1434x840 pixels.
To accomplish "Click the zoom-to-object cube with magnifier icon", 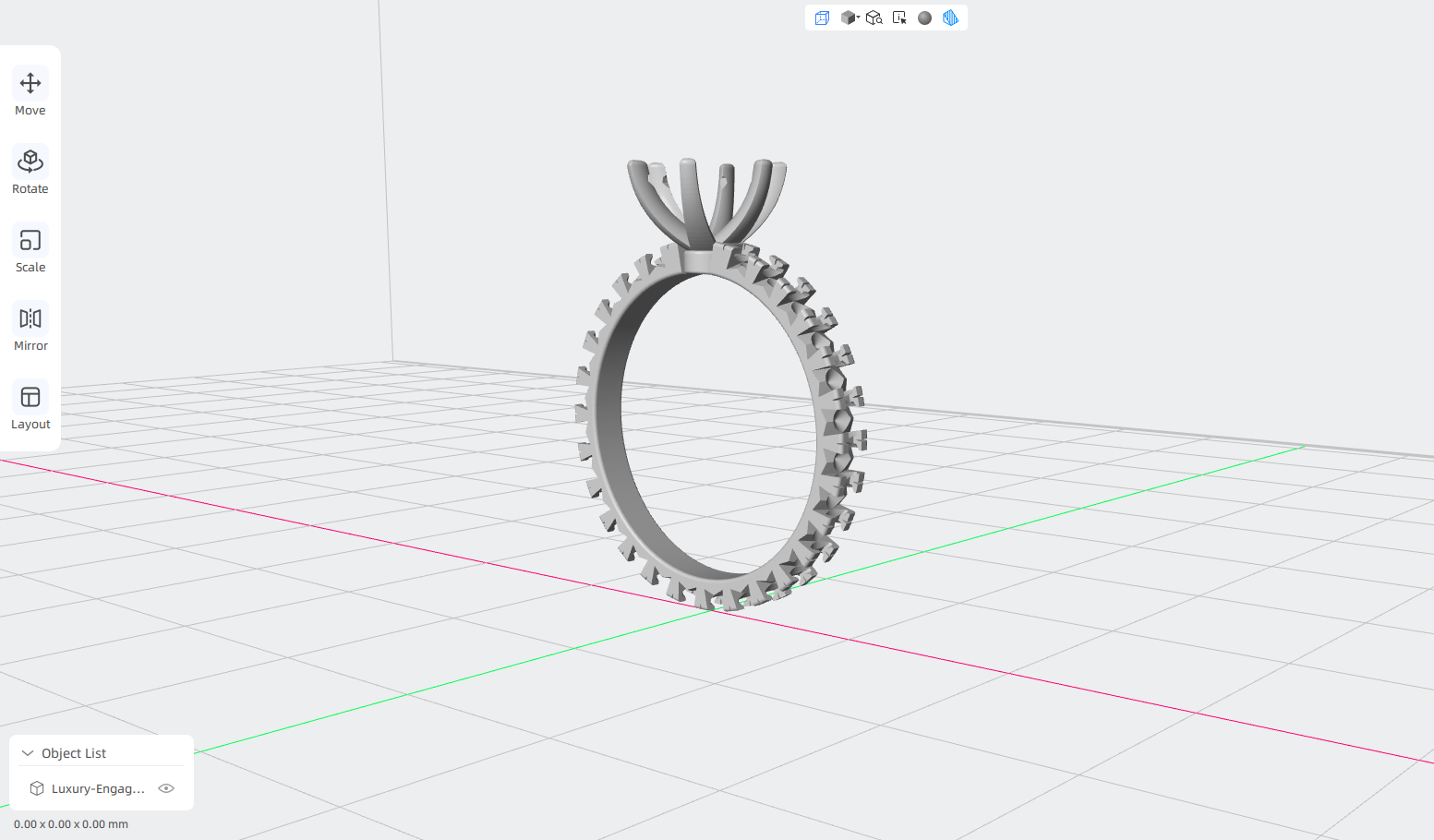I will point(874,18).
